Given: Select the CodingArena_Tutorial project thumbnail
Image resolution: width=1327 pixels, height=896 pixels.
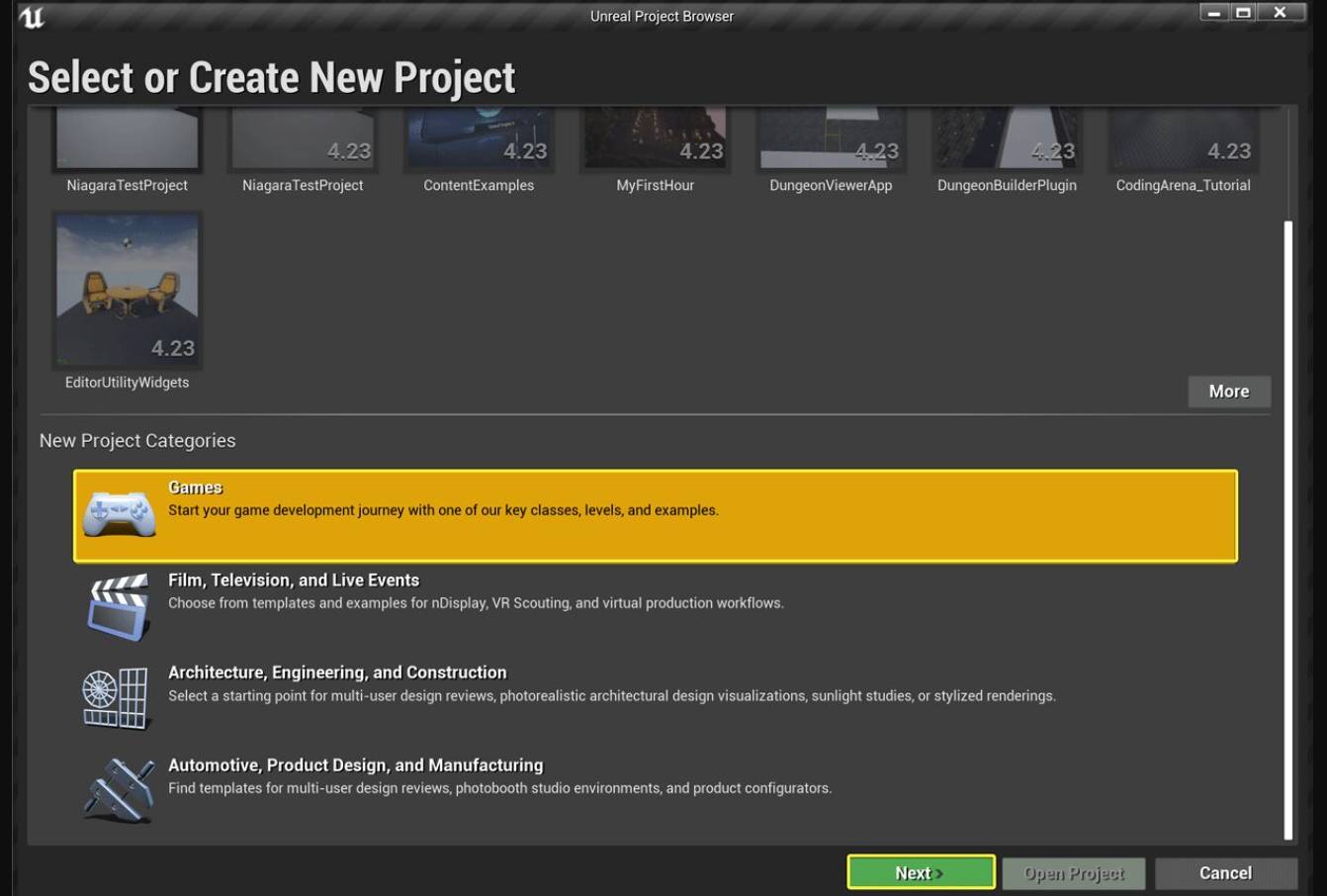Looking at the screenshot, I should 1183,138.
